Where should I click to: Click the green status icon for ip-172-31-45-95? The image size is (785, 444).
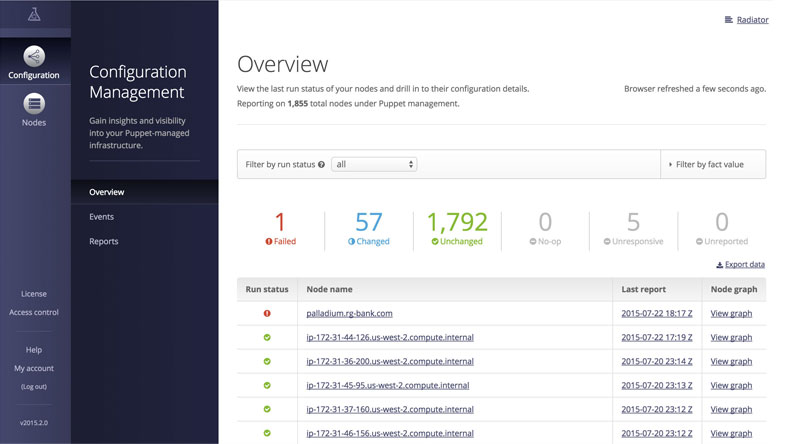(x=267, y=385)
